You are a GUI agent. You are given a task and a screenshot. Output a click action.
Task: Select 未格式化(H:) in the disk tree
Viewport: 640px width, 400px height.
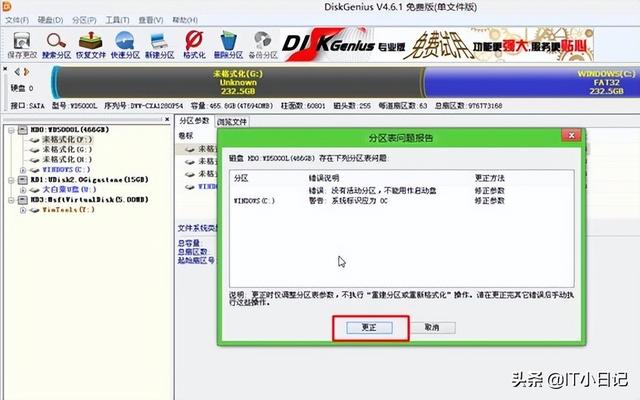pos(68,159)
